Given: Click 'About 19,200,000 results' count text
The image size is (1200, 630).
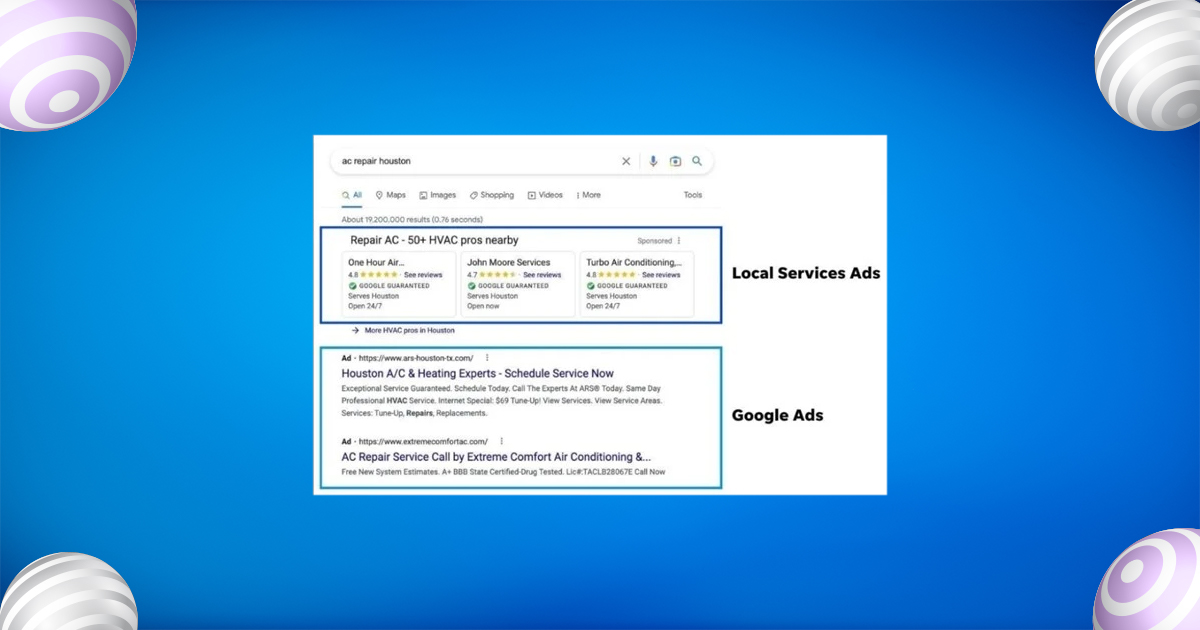Looking at the screenshot, I should pyautogui.click(x=412, y=219).
